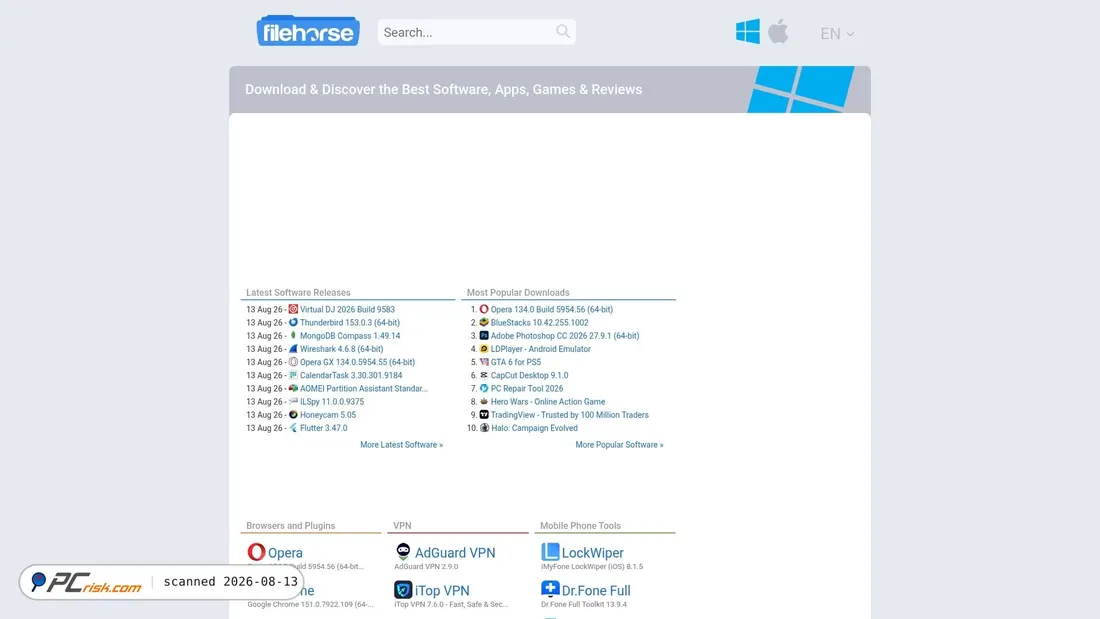This screenshot has width=1100, height=619.
Task: Open the AdGuard VPN entry
Action: tap(455, 553)
